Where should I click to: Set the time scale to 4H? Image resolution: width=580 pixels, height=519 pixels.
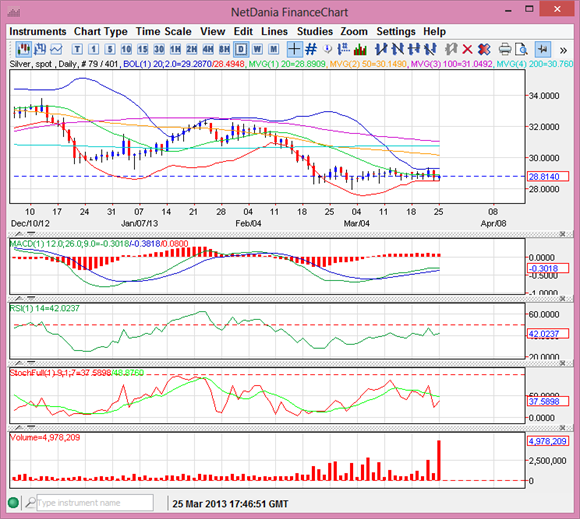(x=208, y=49)
